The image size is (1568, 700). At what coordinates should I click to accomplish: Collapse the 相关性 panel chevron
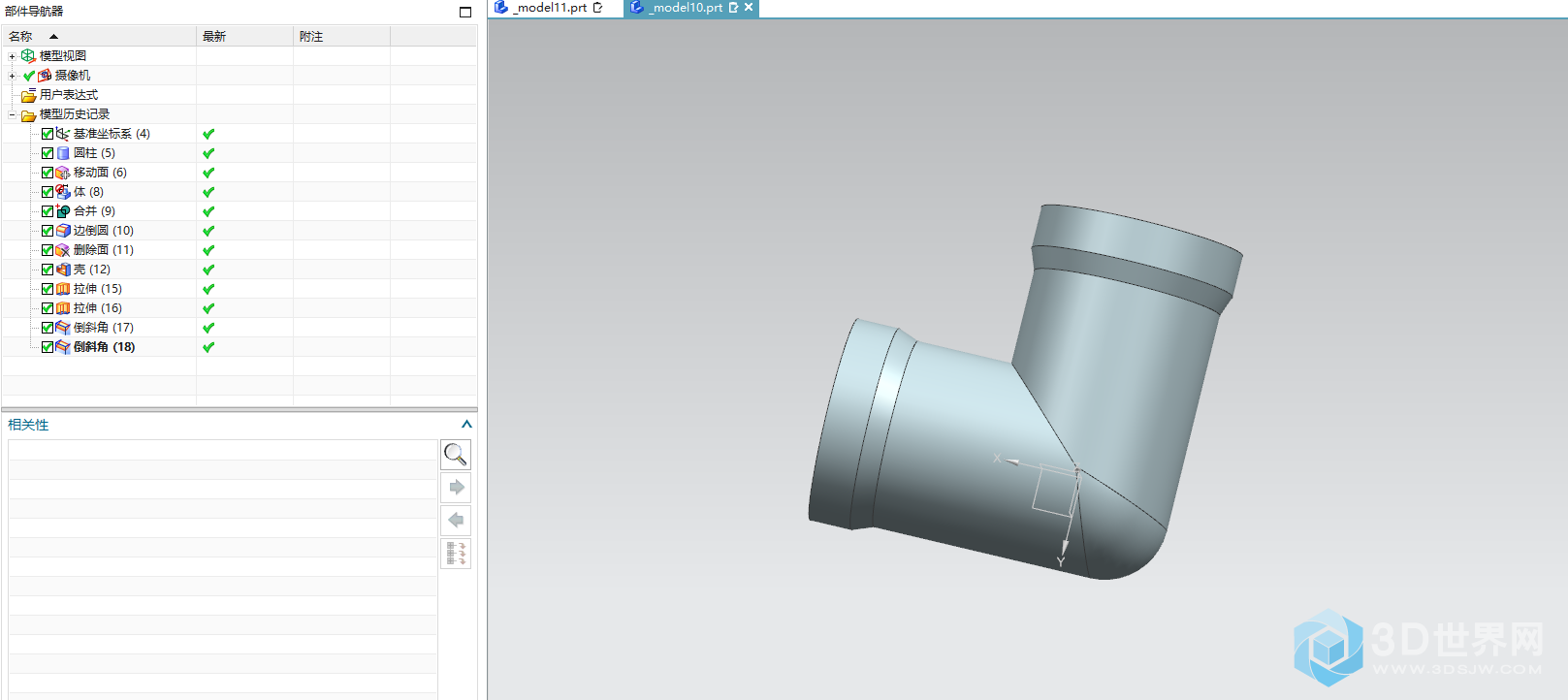point(466,425)
